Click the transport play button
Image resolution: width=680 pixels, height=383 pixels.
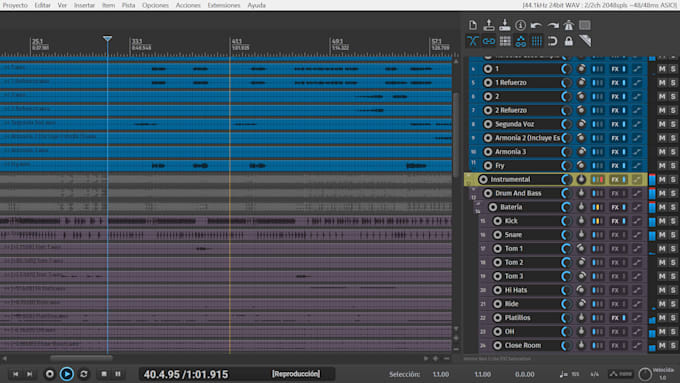[66, 374]
